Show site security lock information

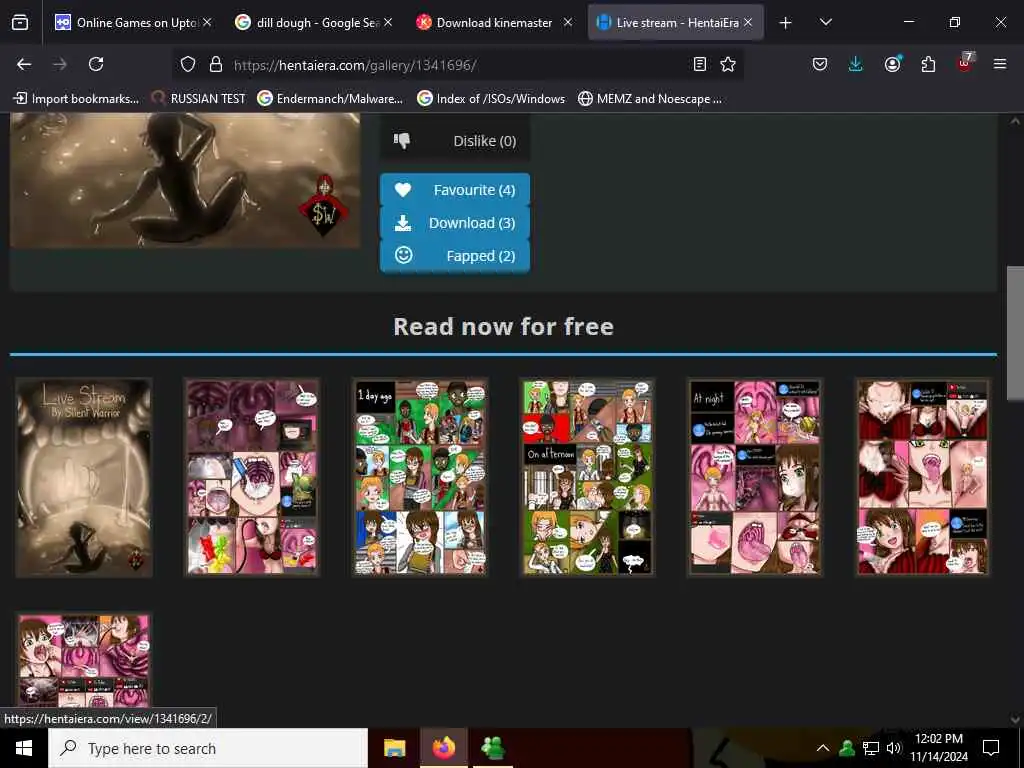coord(216,64)
